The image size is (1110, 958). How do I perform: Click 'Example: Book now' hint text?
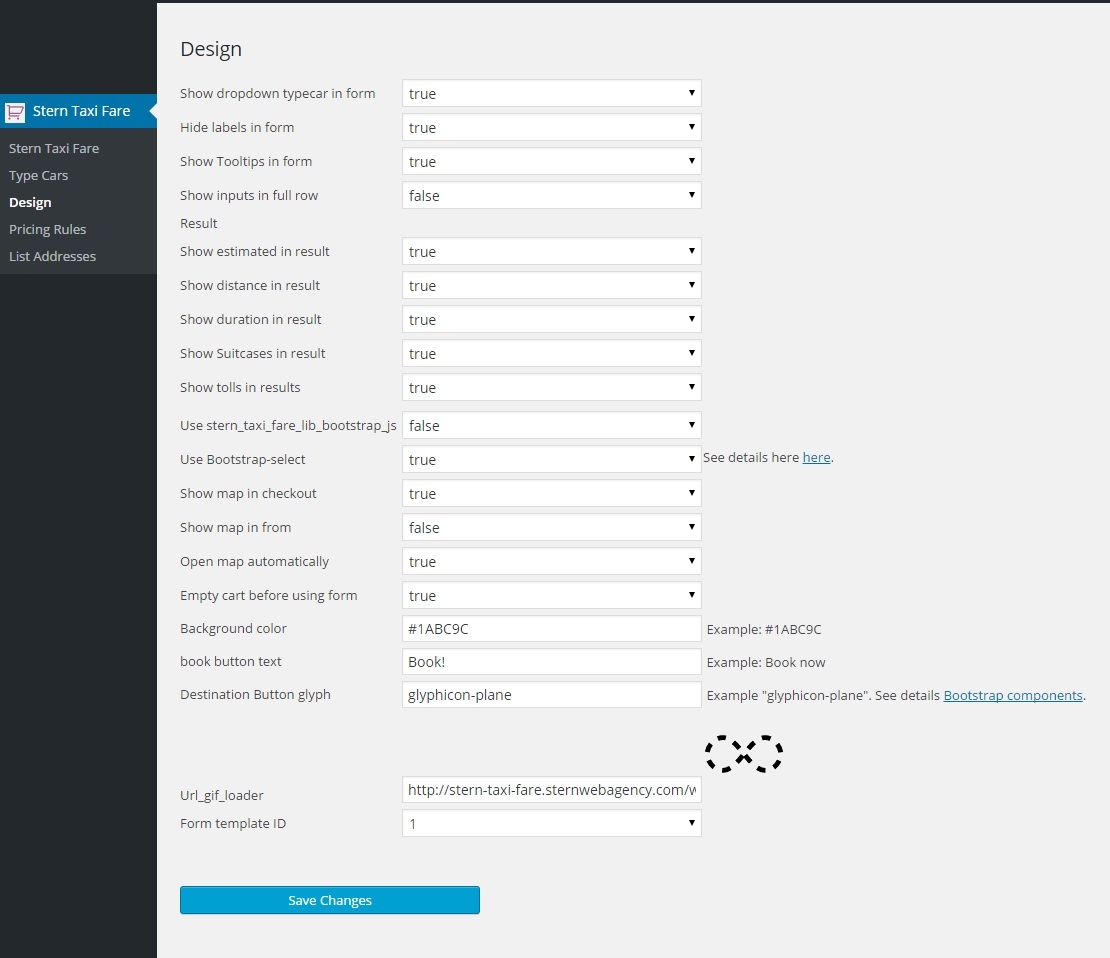click(766, 663)
